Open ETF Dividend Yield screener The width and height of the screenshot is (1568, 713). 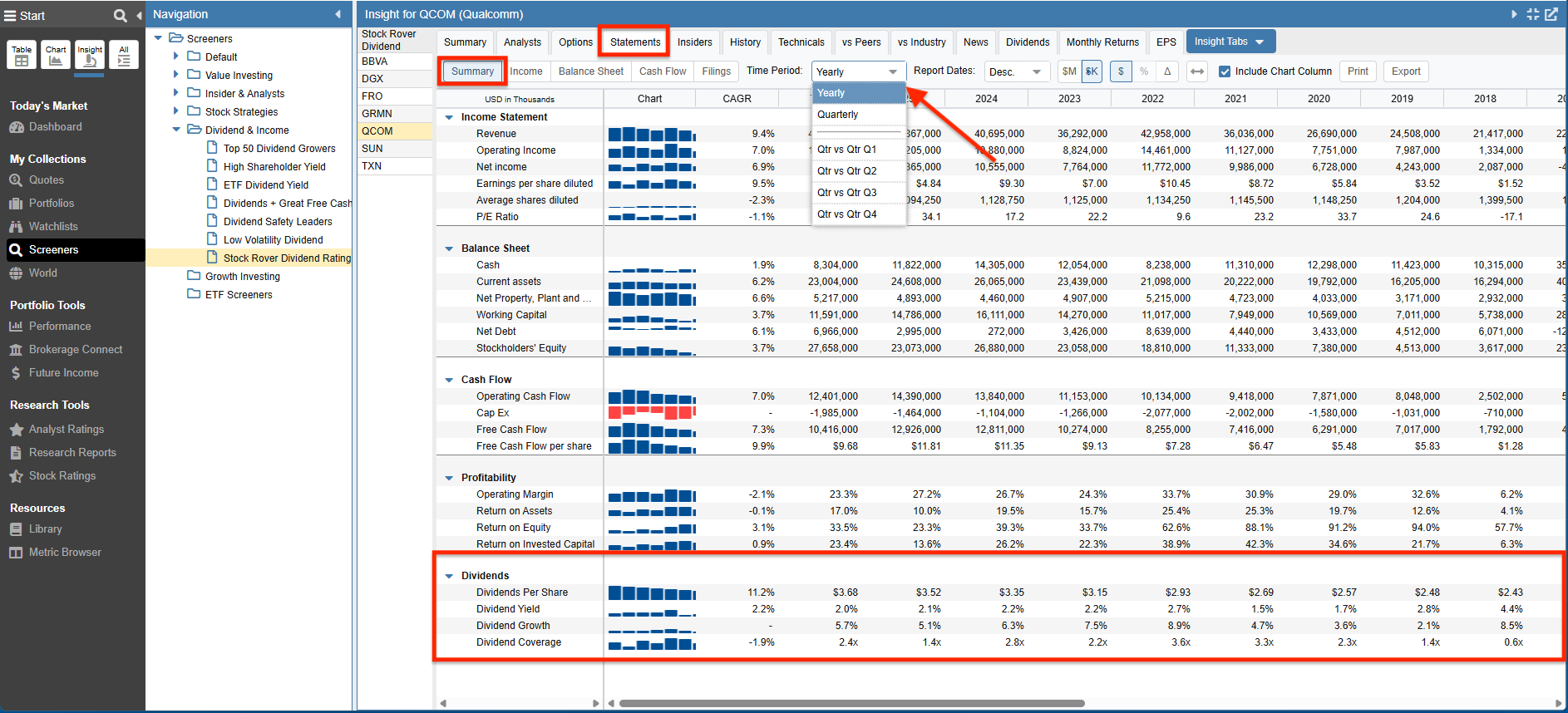coord(265,185)
